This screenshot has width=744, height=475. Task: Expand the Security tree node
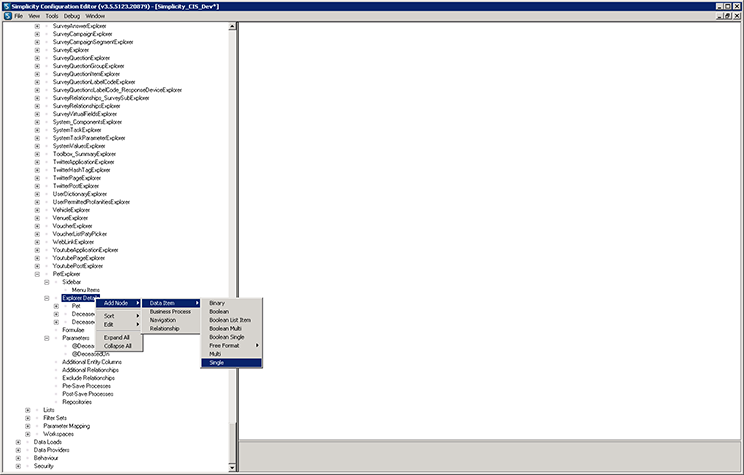point(18,466)
